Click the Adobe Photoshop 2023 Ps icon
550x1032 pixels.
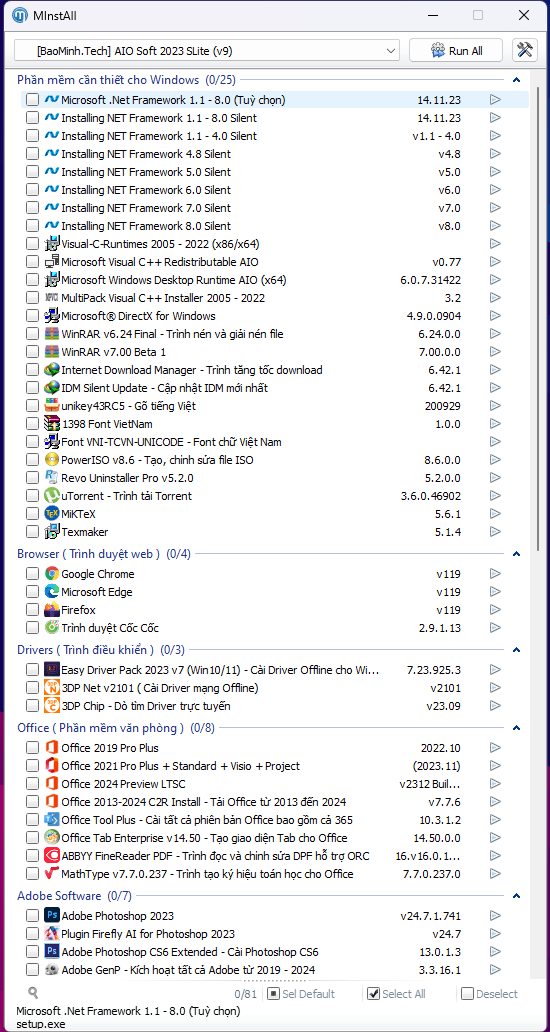[x=51, y=916]
